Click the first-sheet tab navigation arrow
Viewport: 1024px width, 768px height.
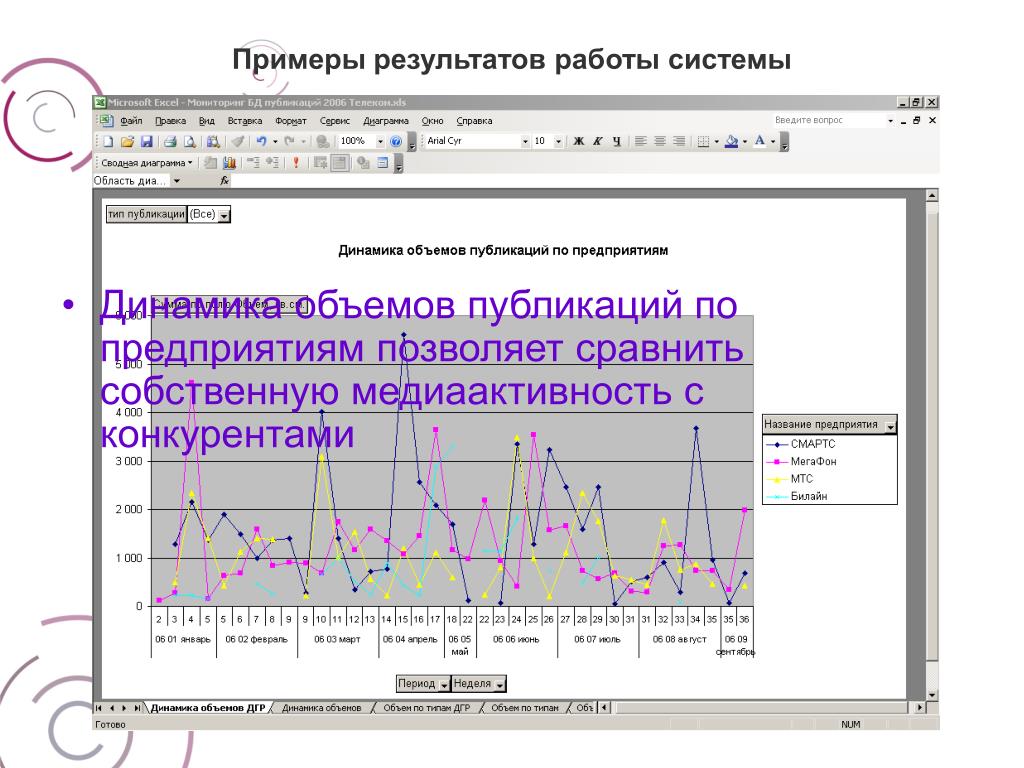99,708
